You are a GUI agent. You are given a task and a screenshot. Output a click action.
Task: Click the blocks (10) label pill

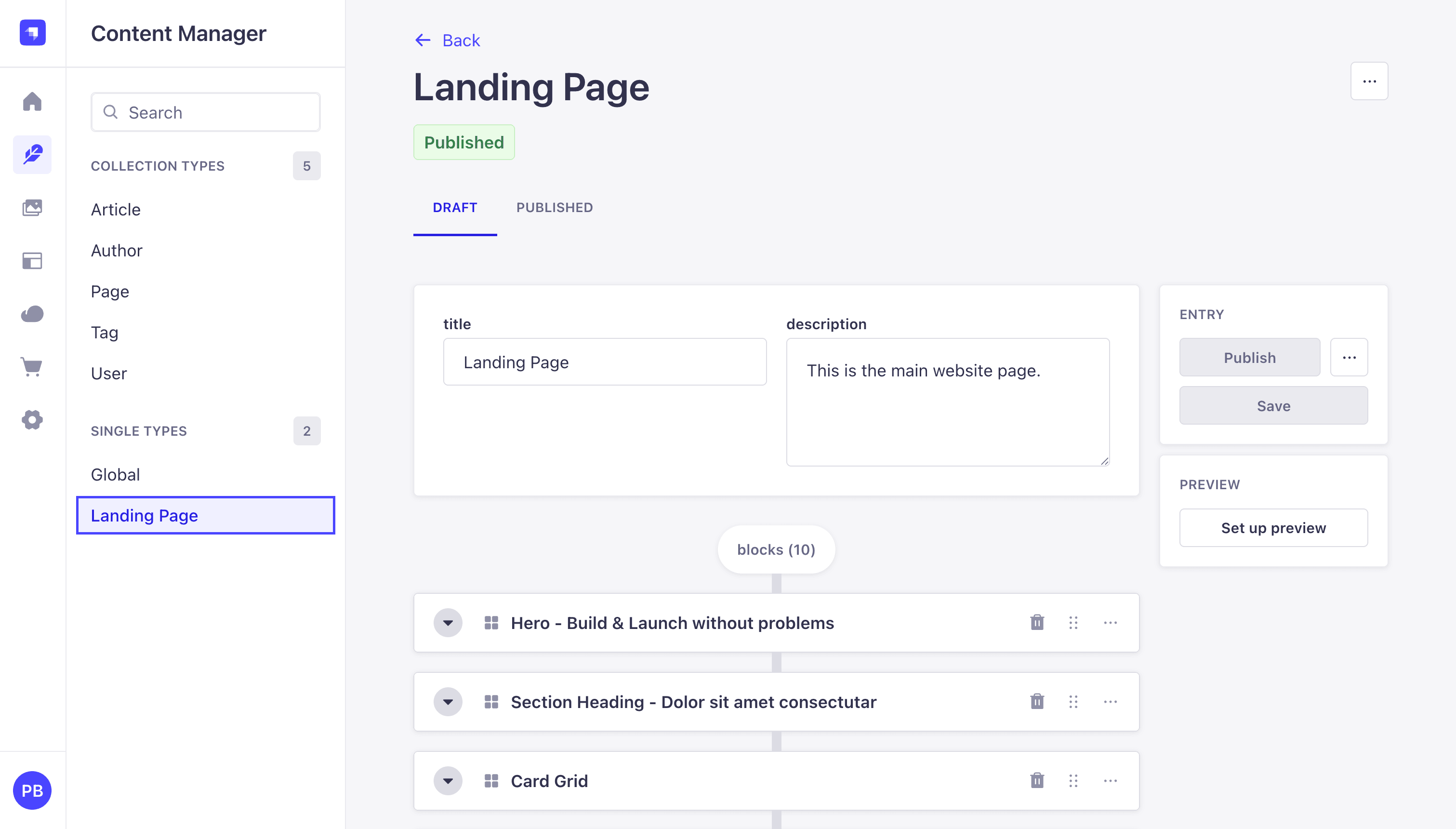(776, 549)
